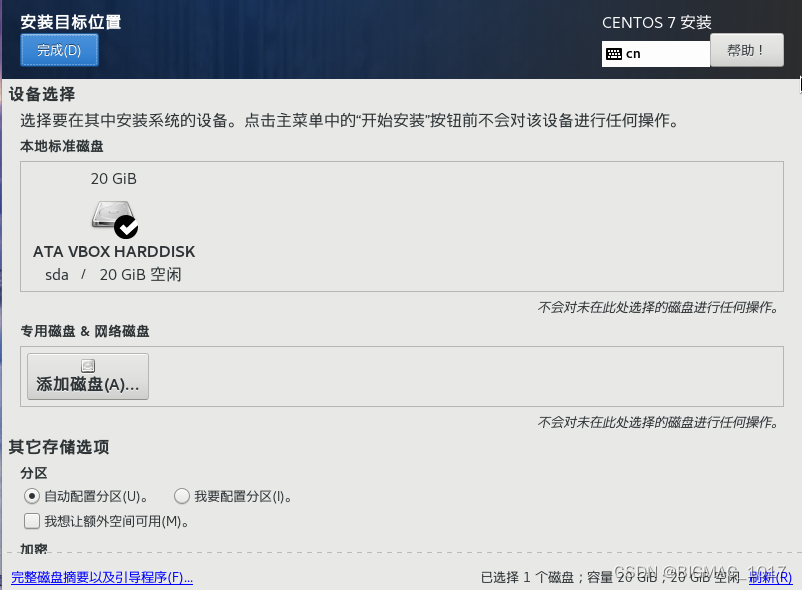Select the ATA VBOX HARDDISK drive icon
The image size is (802, 590).
coord(114,216)
